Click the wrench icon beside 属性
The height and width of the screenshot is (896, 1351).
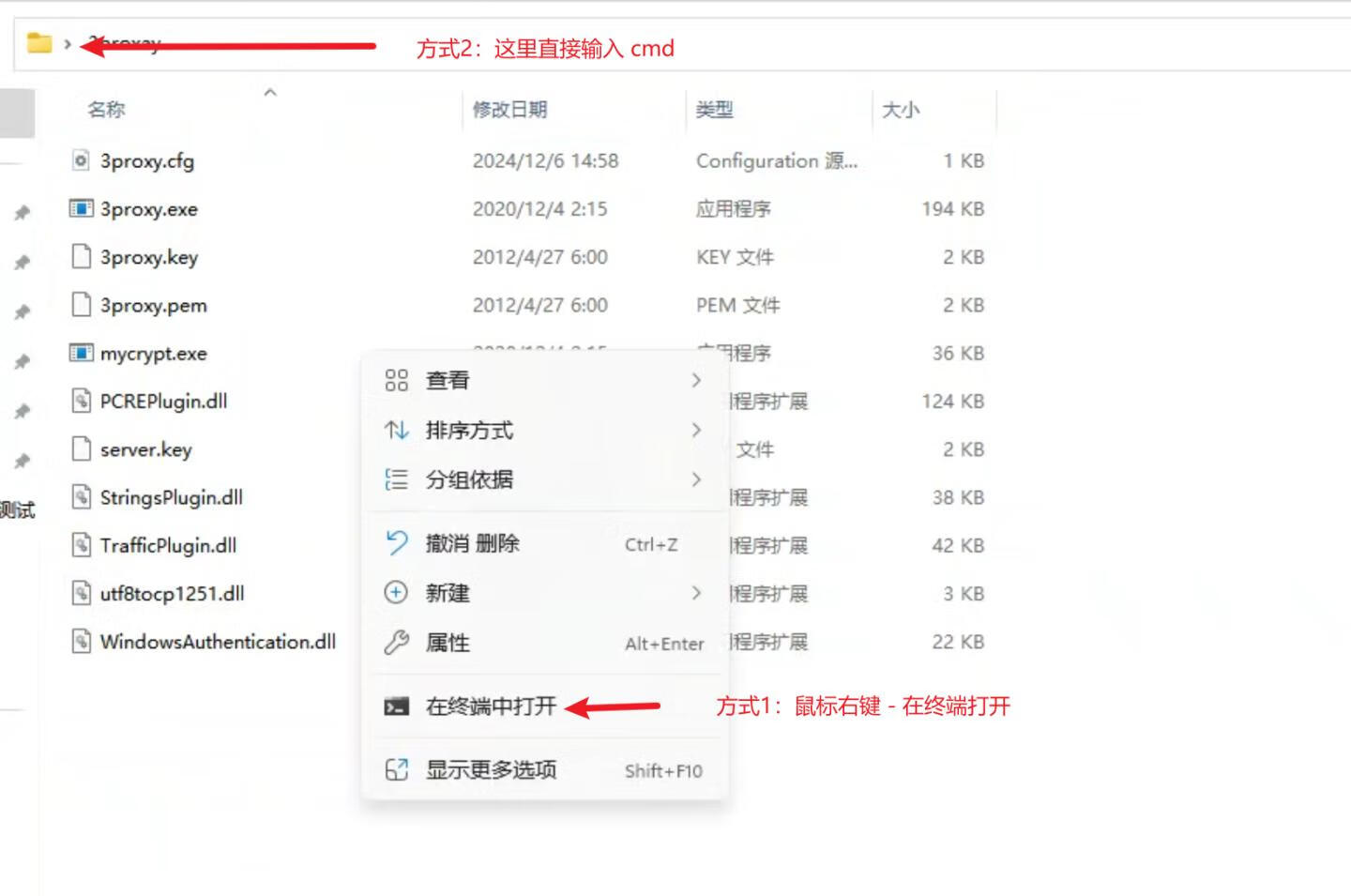(x=397, y=643)
